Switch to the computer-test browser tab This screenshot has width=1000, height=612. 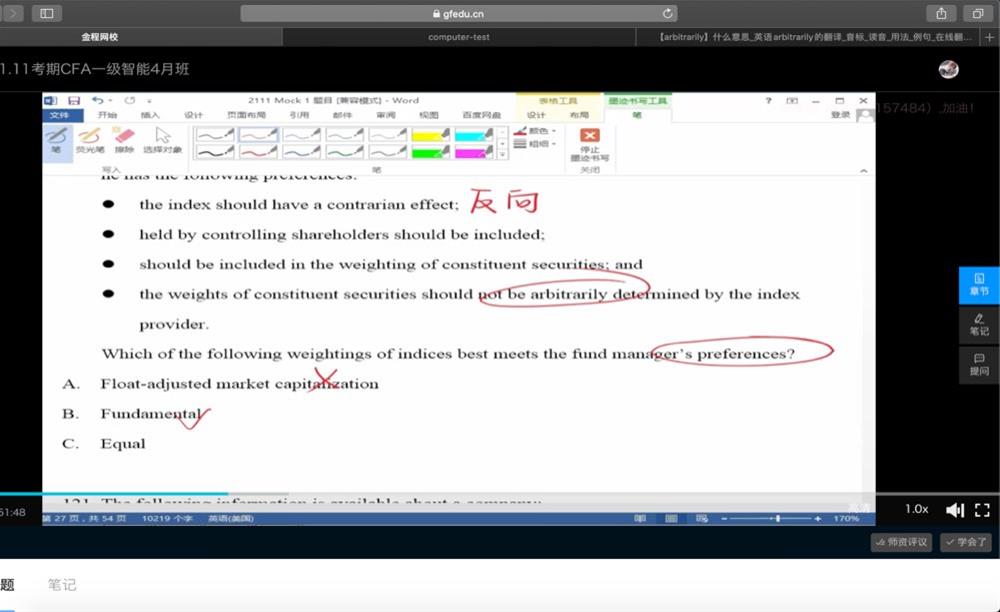(458, 37)
